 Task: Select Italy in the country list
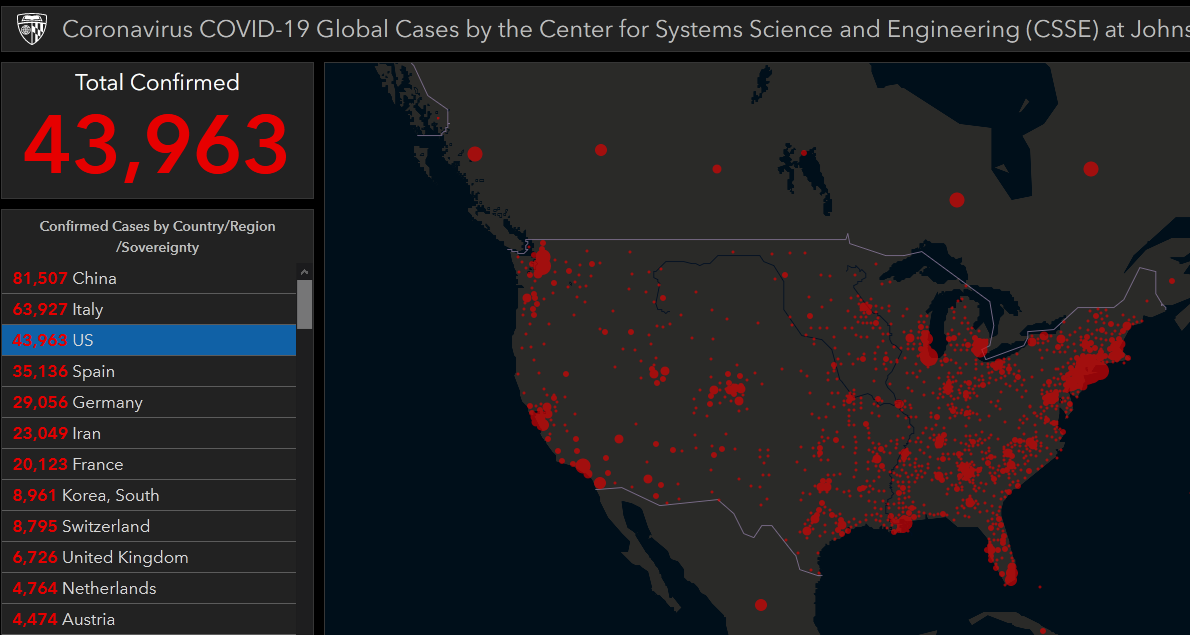point(149,310)
